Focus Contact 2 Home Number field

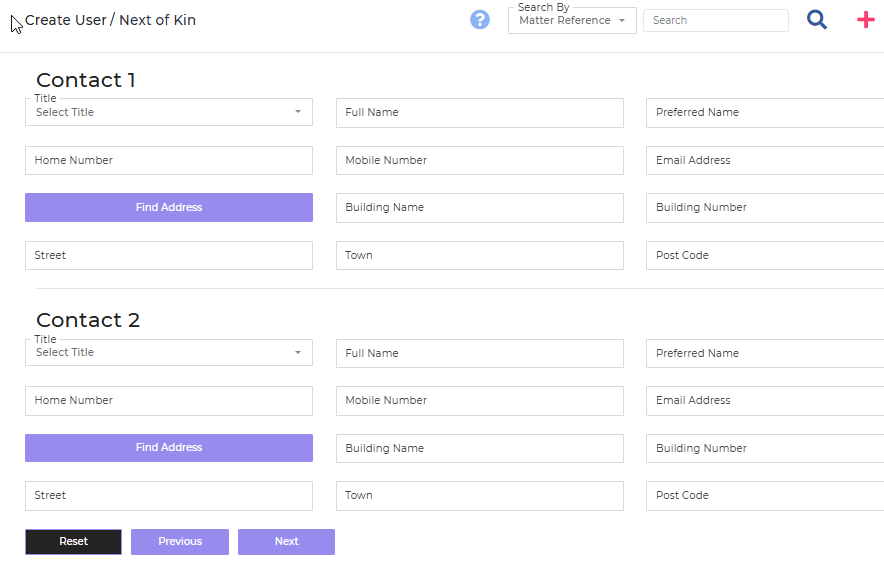point(169,401)
